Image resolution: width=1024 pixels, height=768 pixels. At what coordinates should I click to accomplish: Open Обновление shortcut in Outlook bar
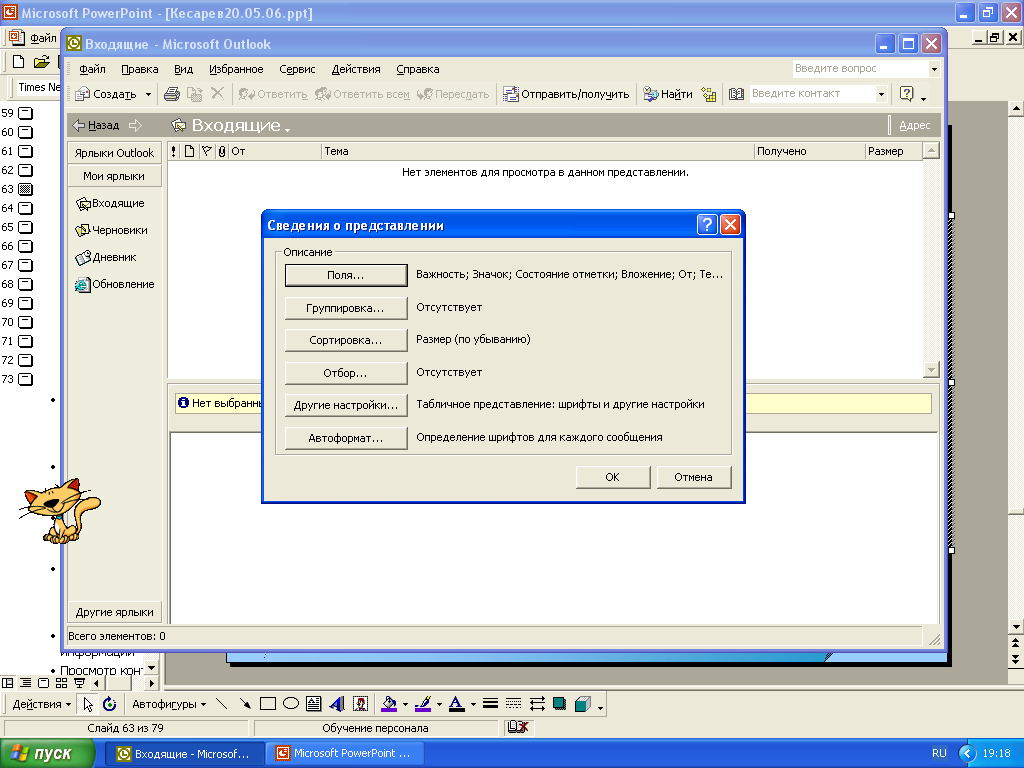(x=114, y=285)
